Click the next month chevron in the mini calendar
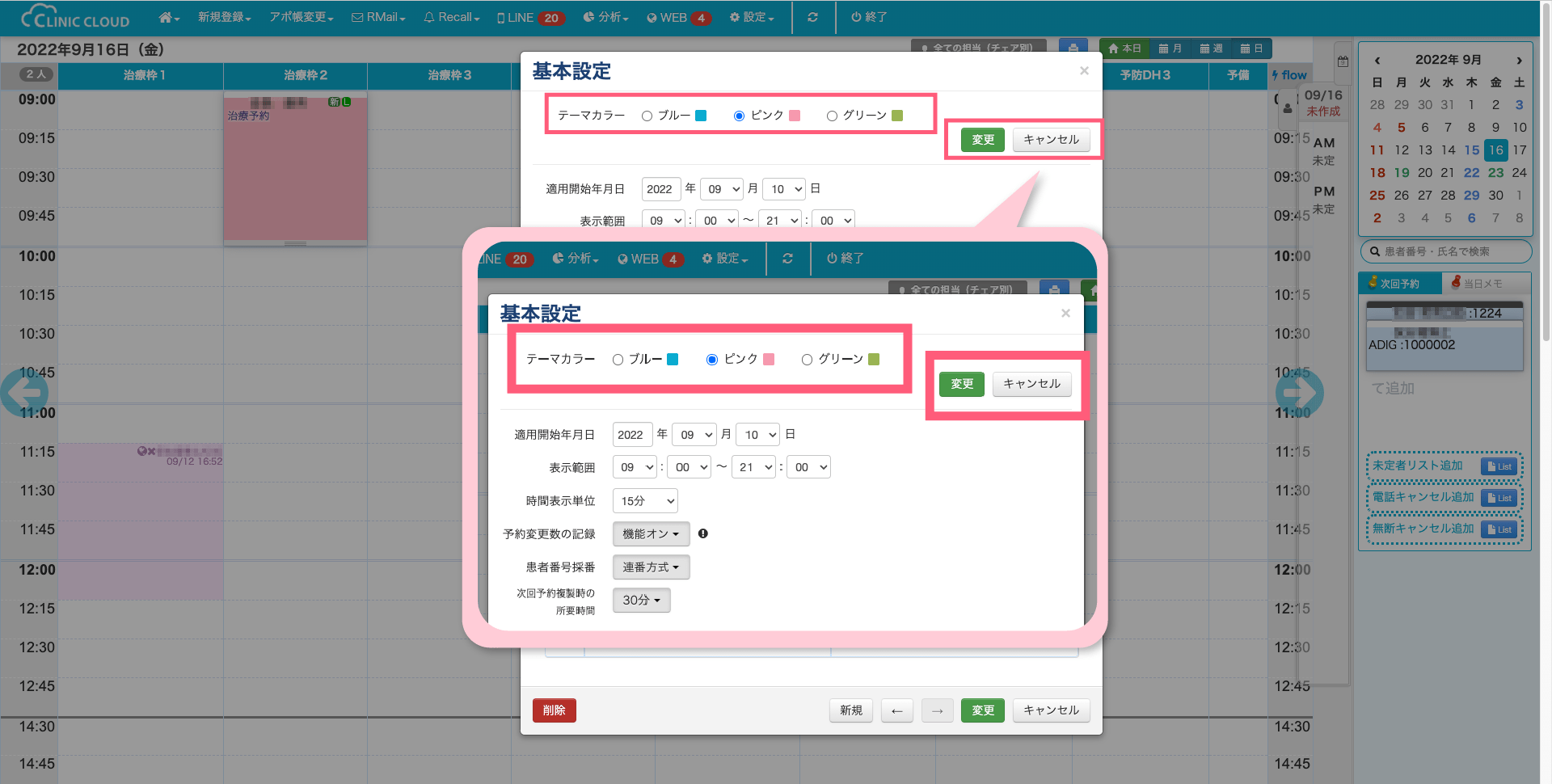Viewport: 1552px width, 784px height. pyautogui.click(x=1519, y=60)
